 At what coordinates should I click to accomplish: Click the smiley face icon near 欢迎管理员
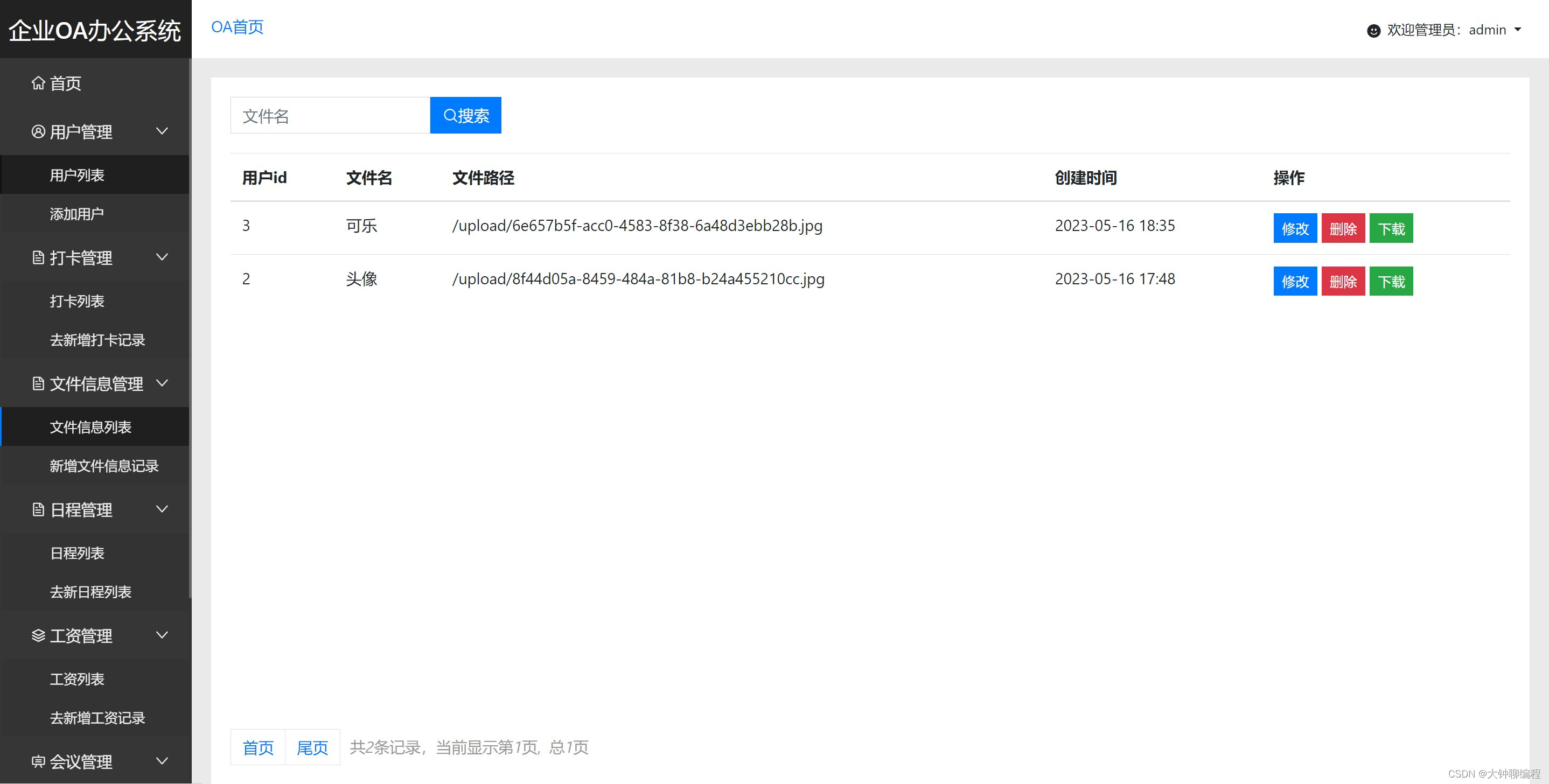point(1373,30)
